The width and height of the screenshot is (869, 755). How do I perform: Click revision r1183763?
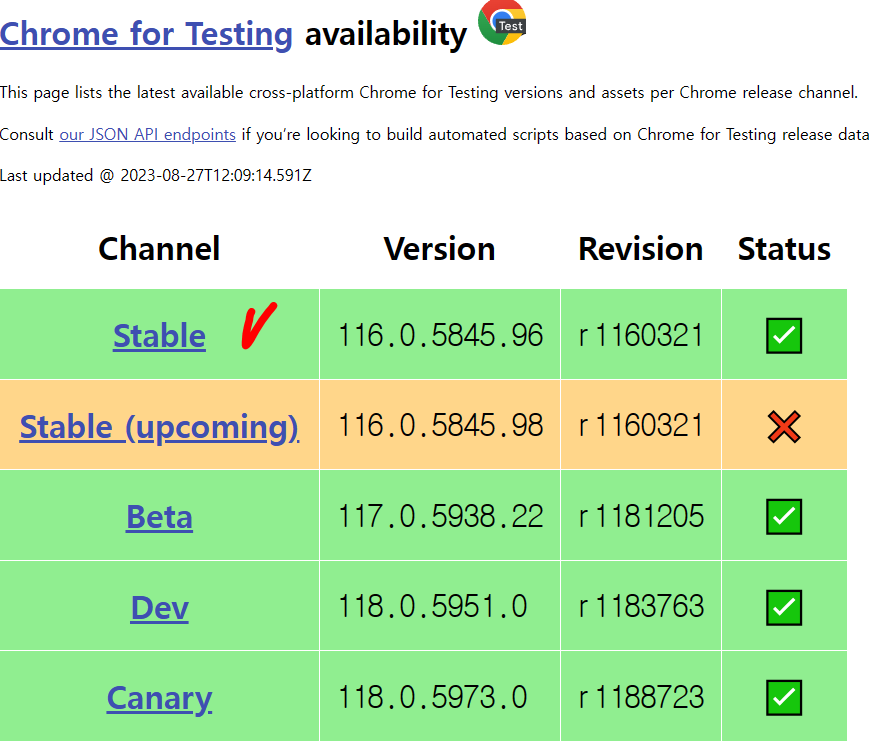[x=641, y=606]
